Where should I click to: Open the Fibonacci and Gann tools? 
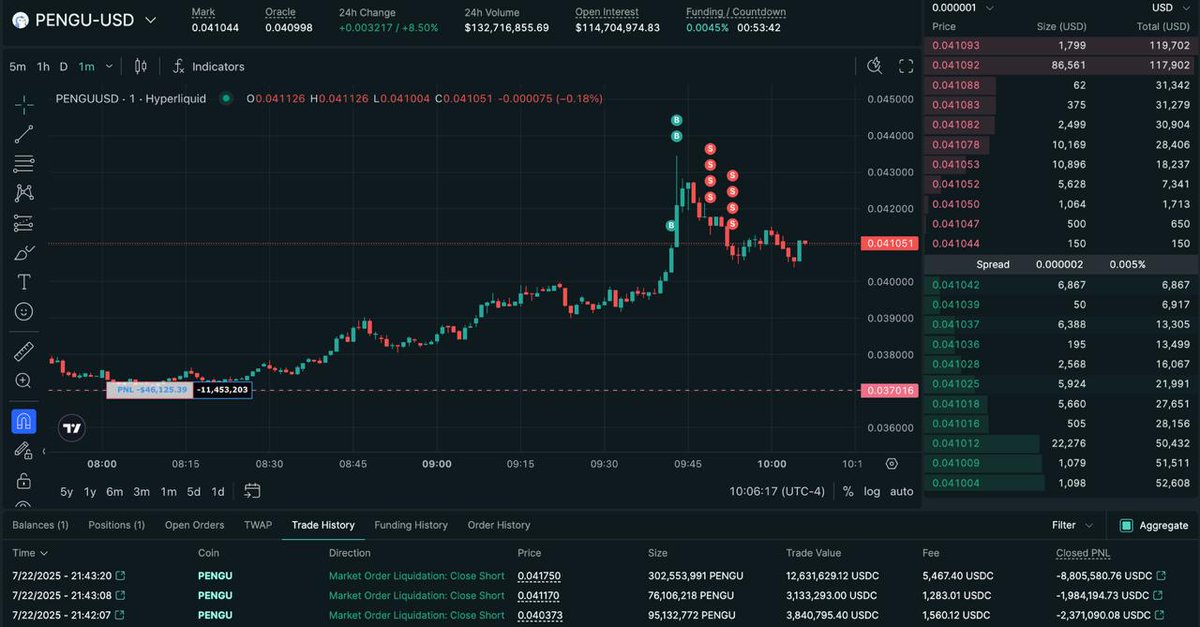(x=24, y=163)
